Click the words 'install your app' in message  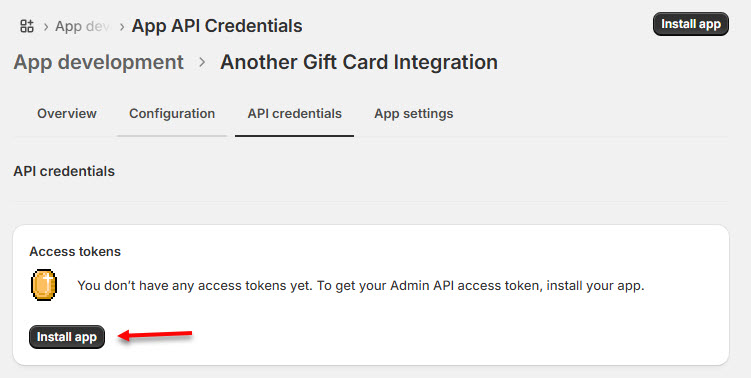[x=595, y=286]
